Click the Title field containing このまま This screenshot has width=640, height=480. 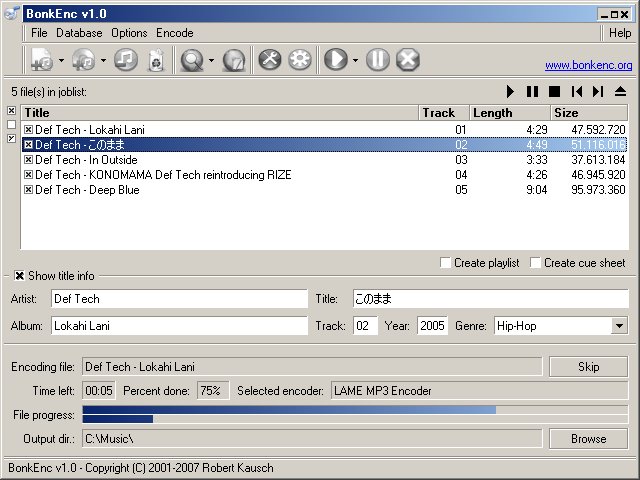490,299
